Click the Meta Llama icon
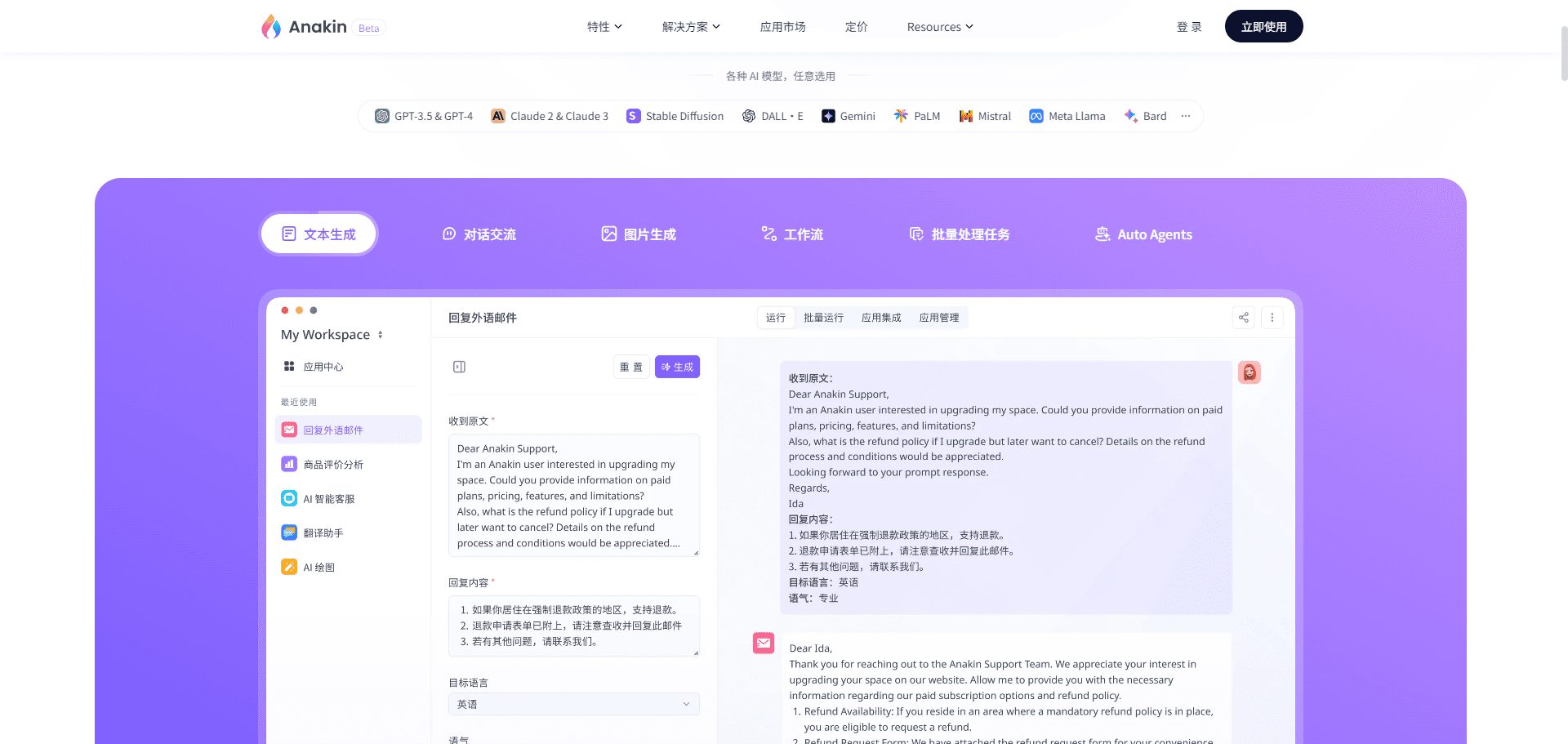This screenshot has width=1568, height=744. (x=1036, y=116)
